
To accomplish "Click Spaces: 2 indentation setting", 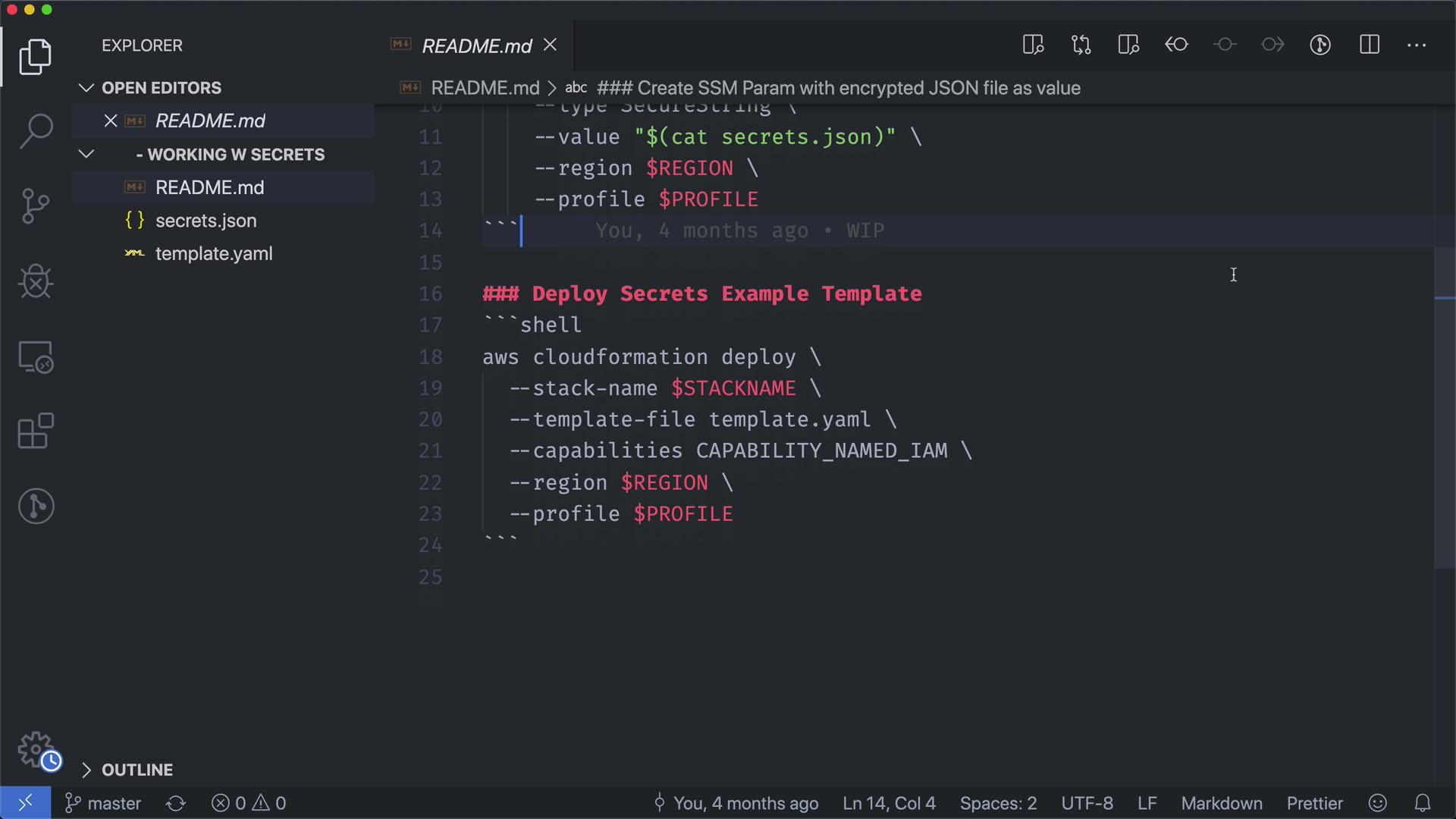I will coord(998,803).
